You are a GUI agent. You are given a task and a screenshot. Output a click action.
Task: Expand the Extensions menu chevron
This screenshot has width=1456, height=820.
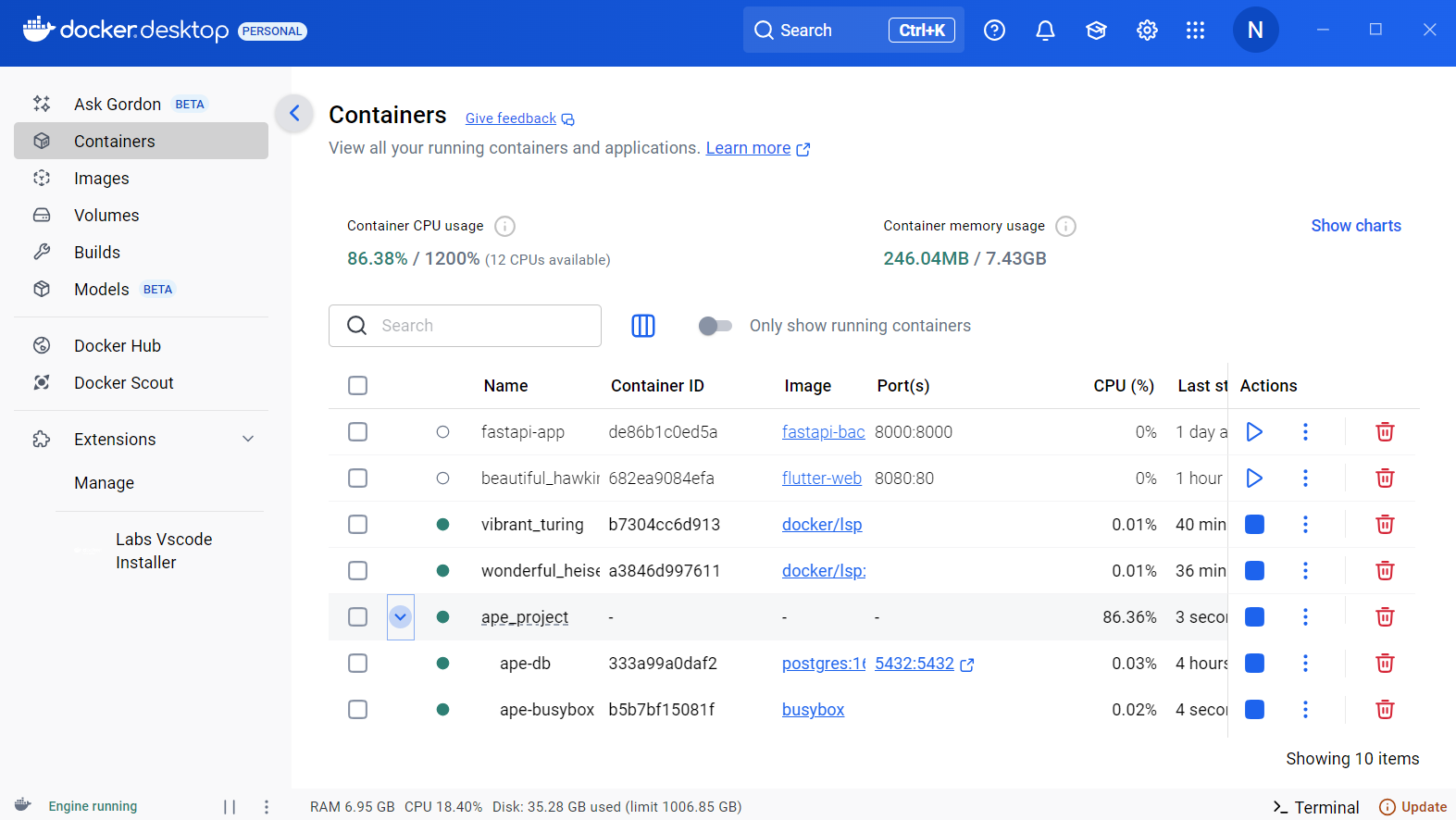[248, 439]
